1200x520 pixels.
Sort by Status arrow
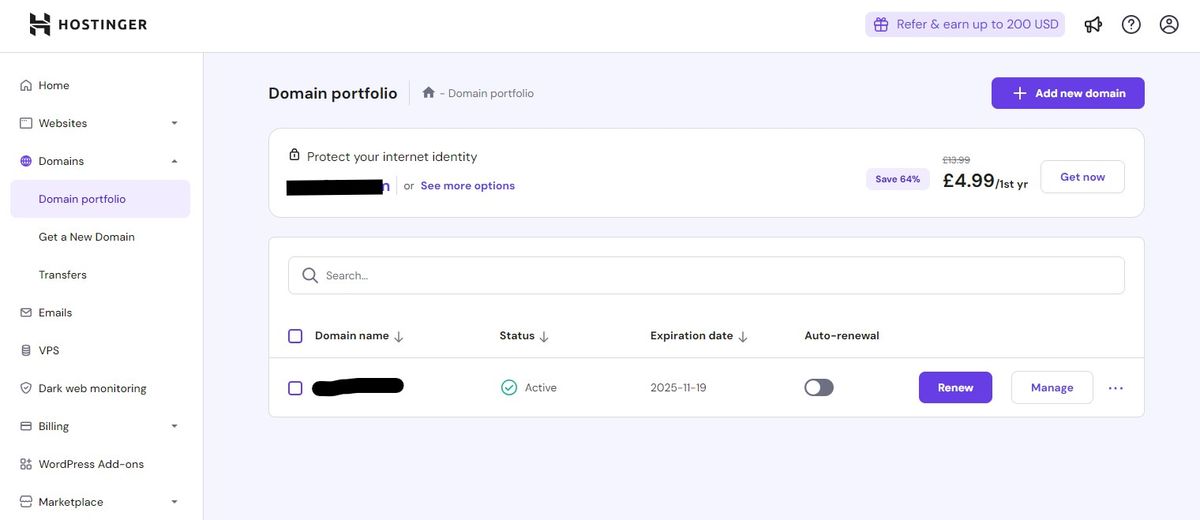tap(544, 336)
